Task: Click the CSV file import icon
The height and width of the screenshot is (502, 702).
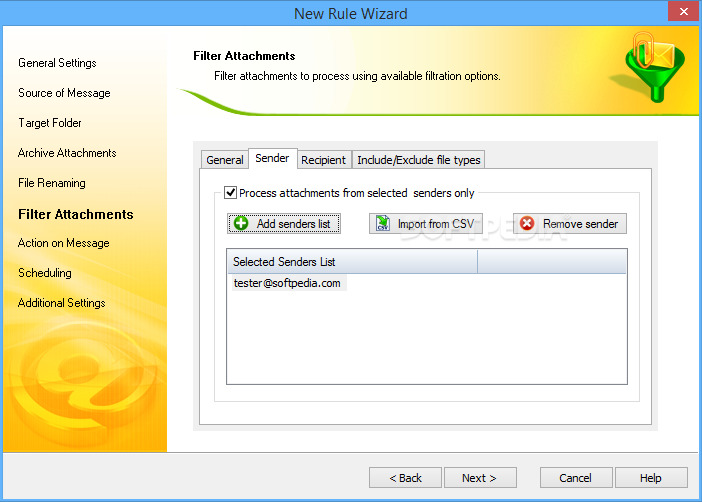Action: click(382, 223)
